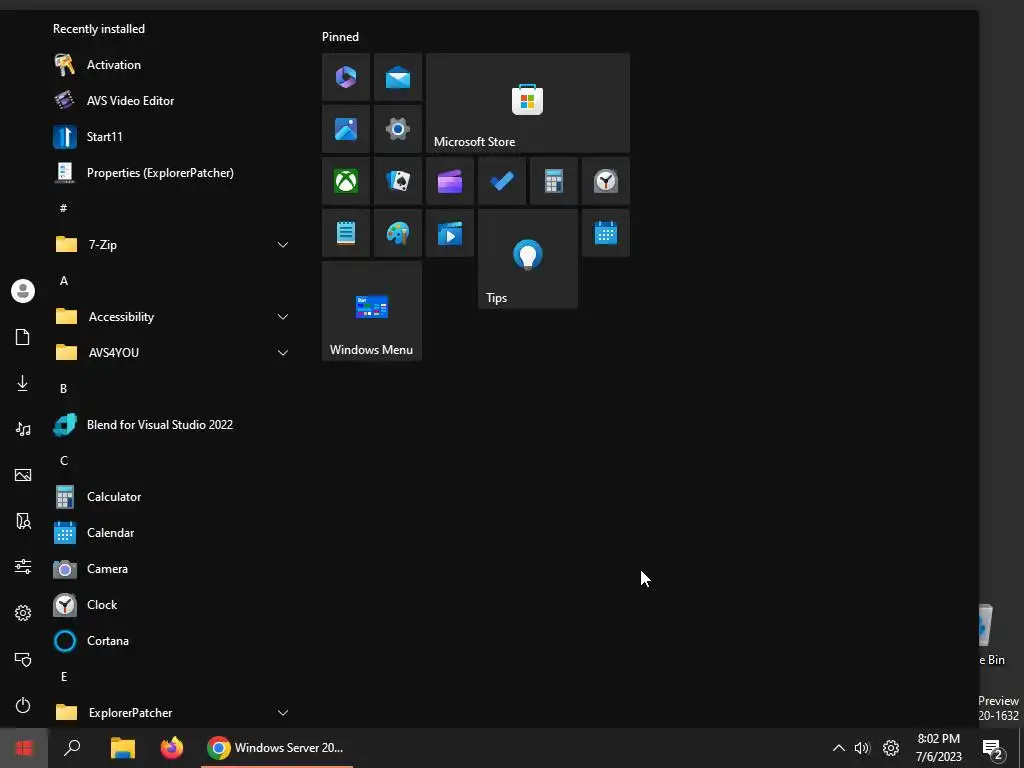
Task: Open Music from the Start sidebar
Action: point(23,429)
